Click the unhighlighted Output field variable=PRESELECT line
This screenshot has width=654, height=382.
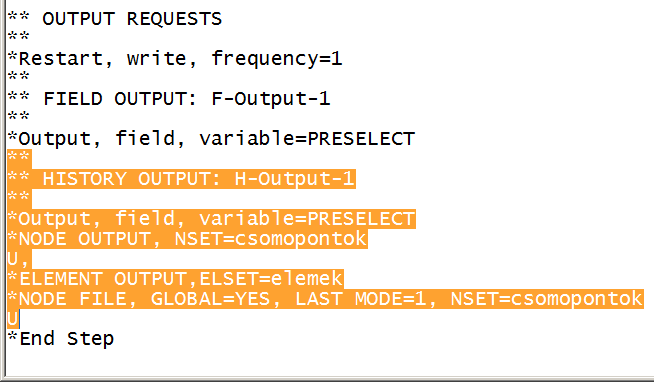211,138
